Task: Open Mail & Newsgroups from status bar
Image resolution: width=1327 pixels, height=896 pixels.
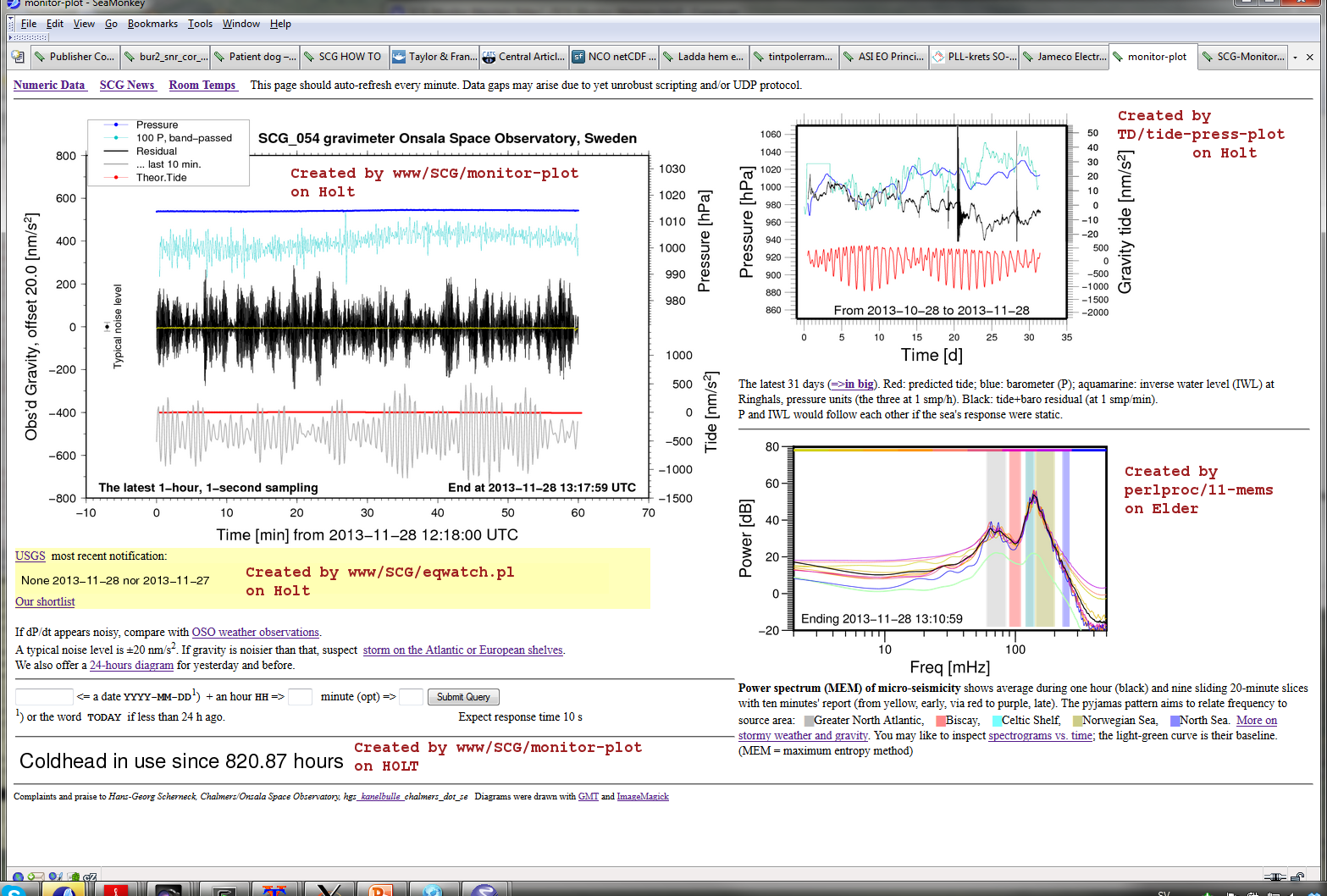Action: point(36,877)
